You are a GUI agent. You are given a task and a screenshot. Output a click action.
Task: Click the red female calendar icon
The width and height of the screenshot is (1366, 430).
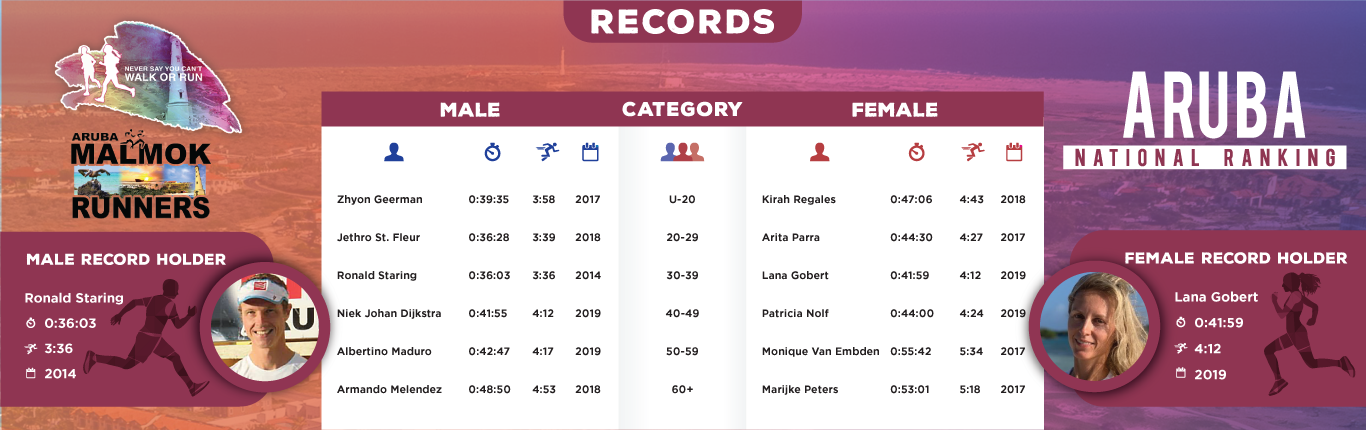click(x=1014, y=152)
